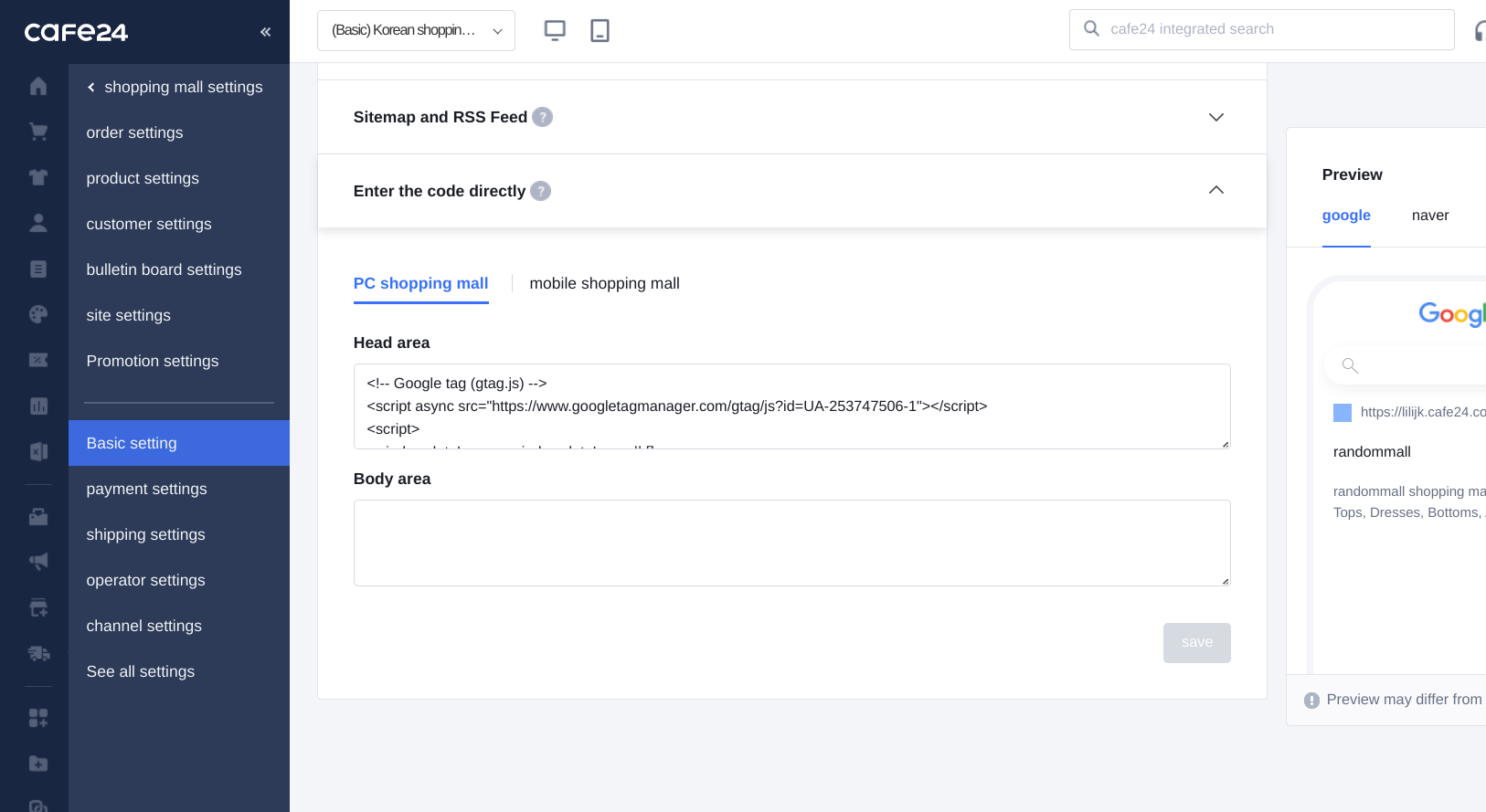Screen dimensions: 1486x812
Task: Click the preview URL https://lilijk.cafe24
Action: tap(1422, 412)
